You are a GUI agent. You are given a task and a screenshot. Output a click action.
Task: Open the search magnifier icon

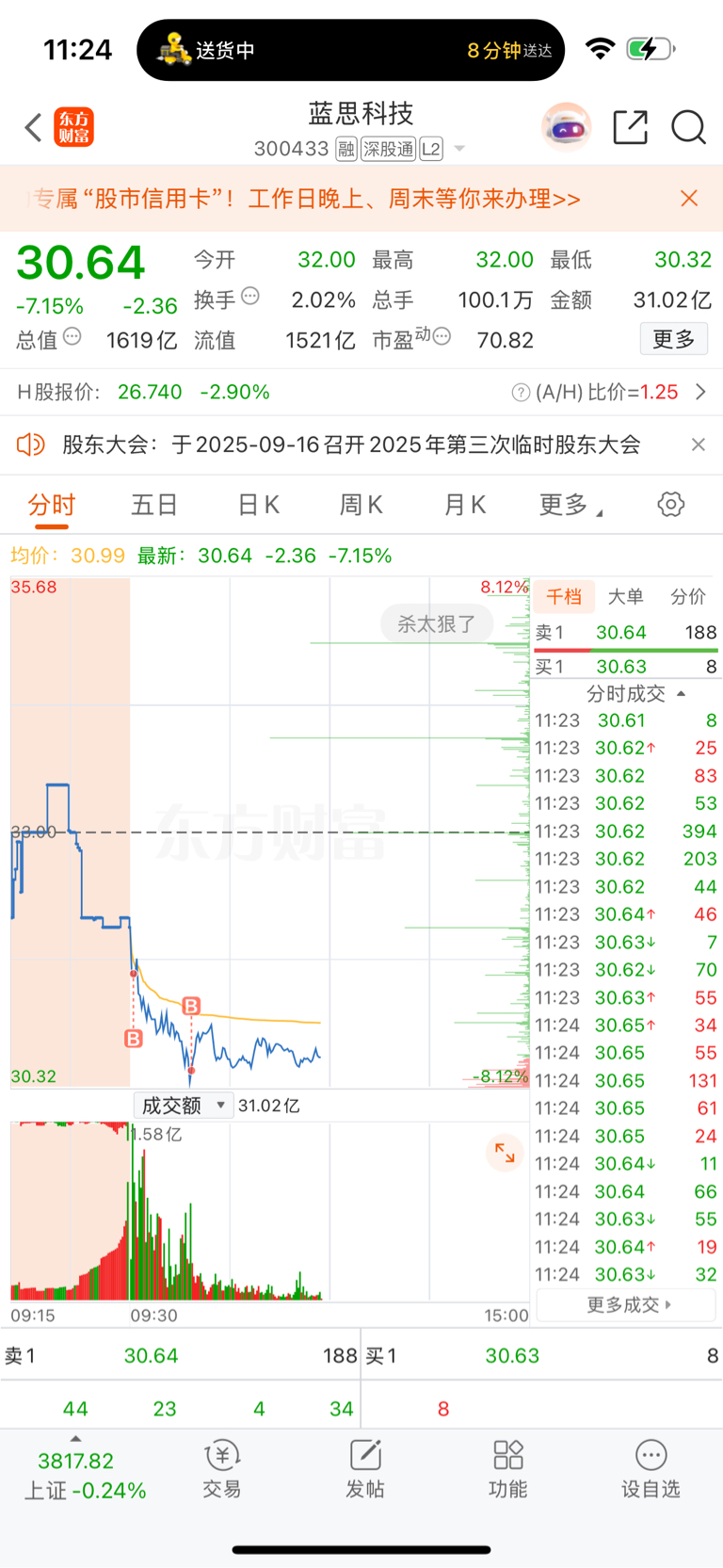688,127
